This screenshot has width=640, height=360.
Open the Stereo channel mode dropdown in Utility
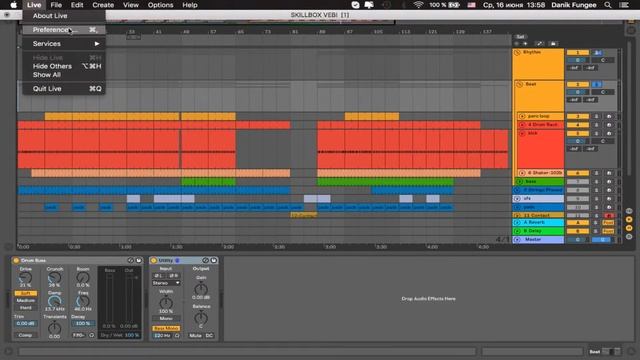coord(166,283)
